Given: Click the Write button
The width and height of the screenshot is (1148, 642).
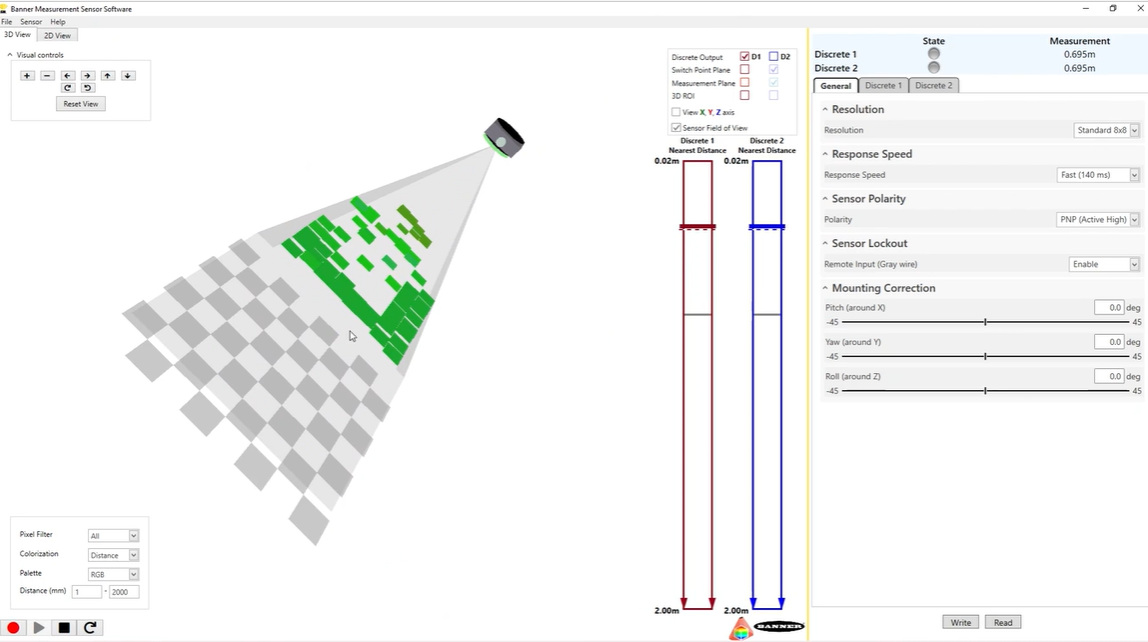Looking at the screenshot, I should tap(960, 621).
